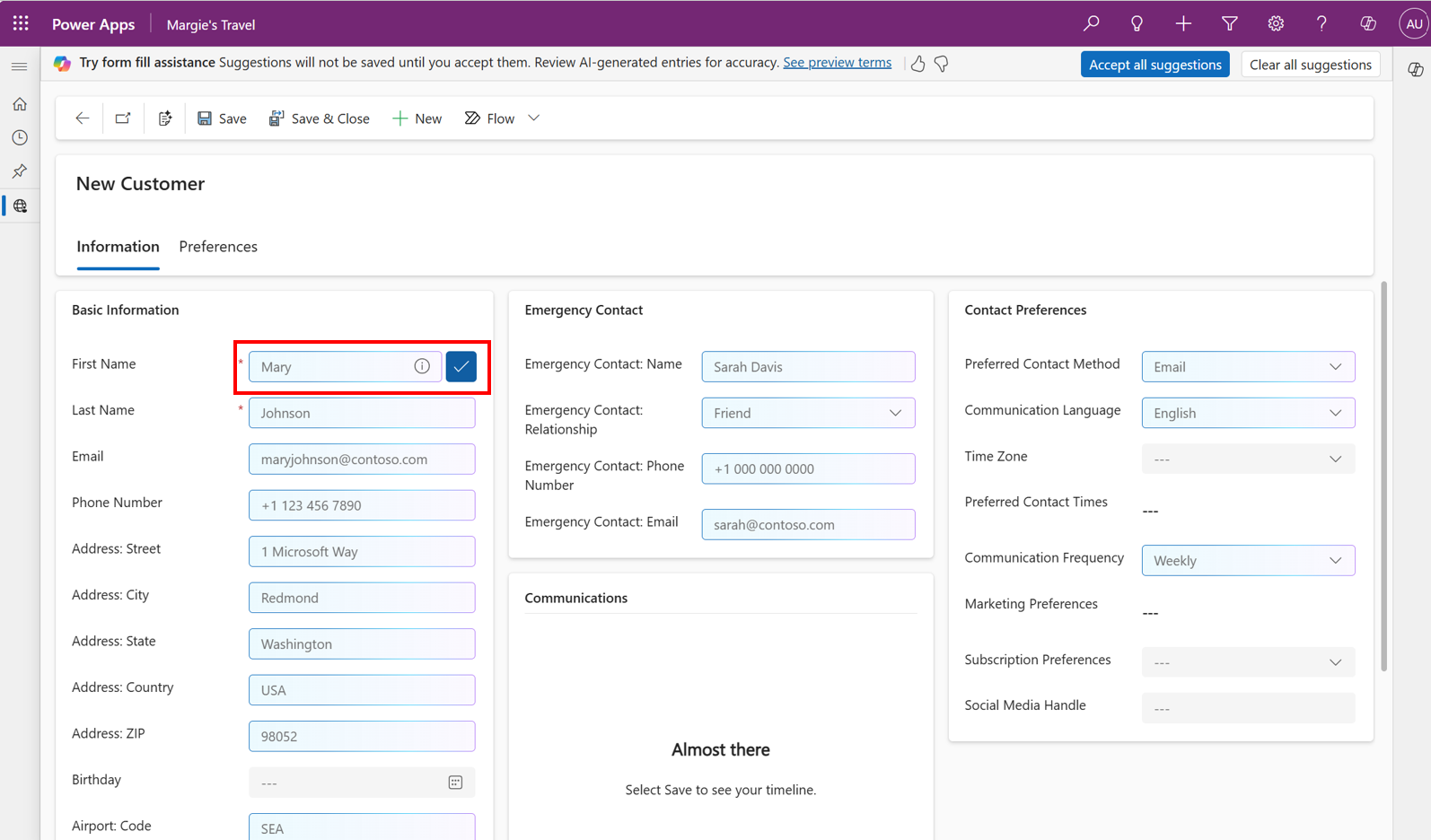Click Accept all suggestions button

point(1154,65)
